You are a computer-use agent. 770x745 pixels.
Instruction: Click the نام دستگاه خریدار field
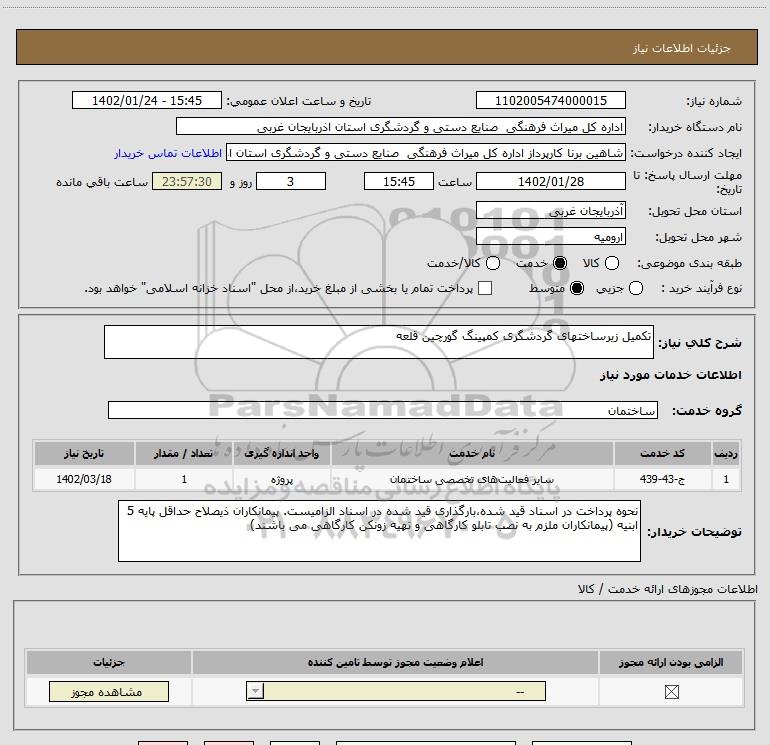401,127
